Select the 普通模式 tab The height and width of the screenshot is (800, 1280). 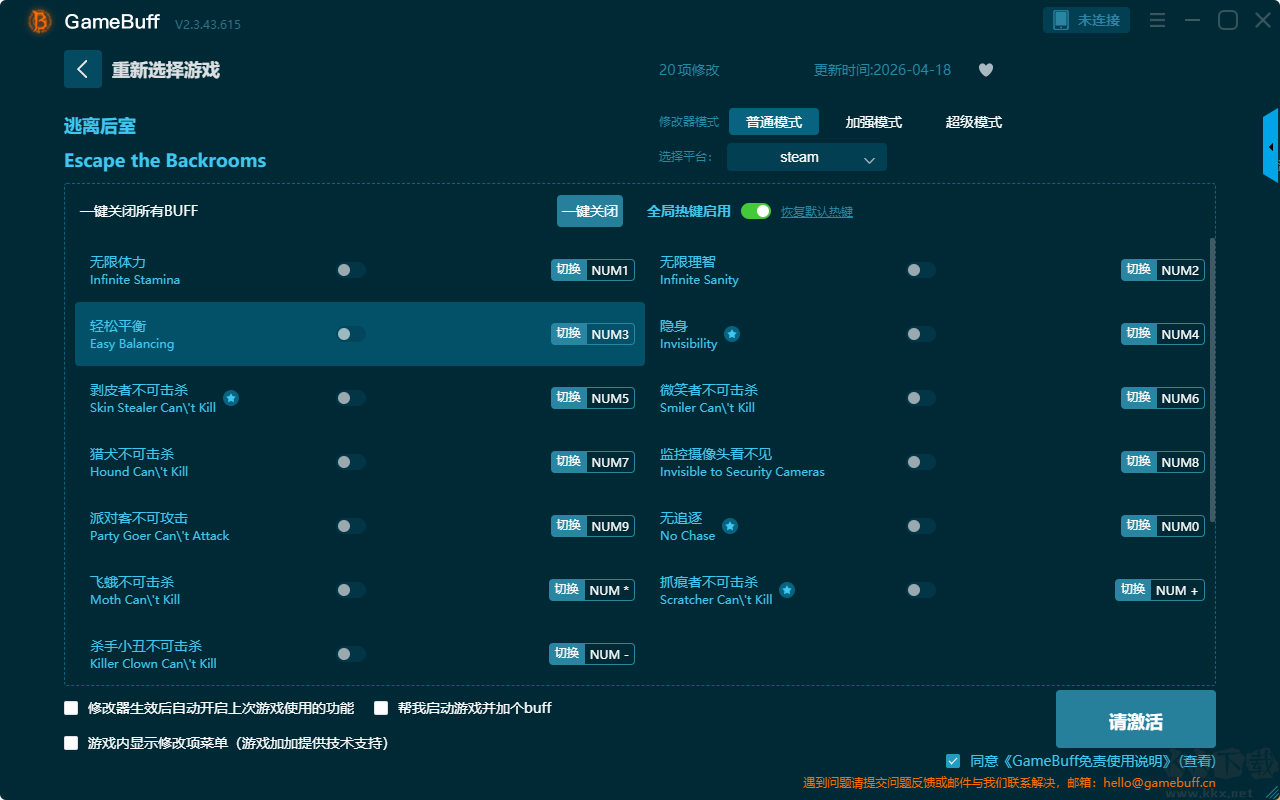coord(774,122)
